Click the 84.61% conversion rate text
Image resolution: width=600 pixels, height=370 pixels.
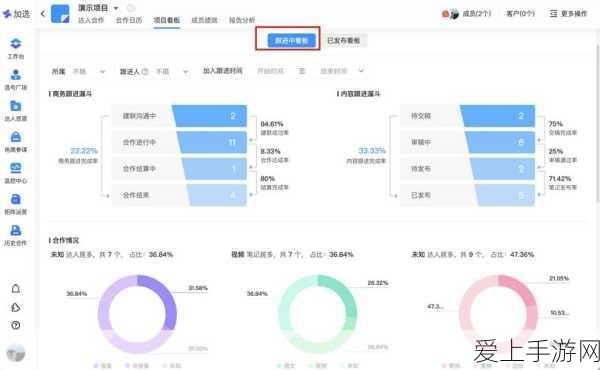tap(272, 124)
